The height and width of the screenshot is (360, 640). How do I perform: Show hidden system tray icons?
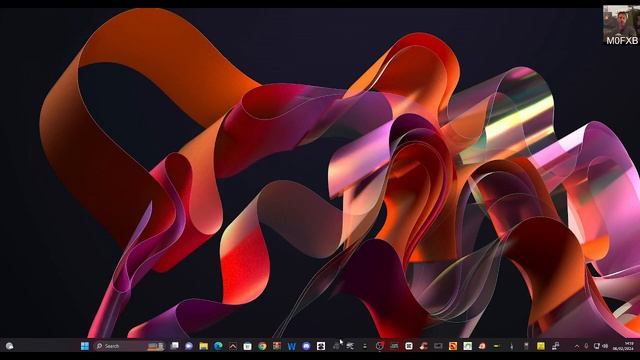click(x=577, y=346)
